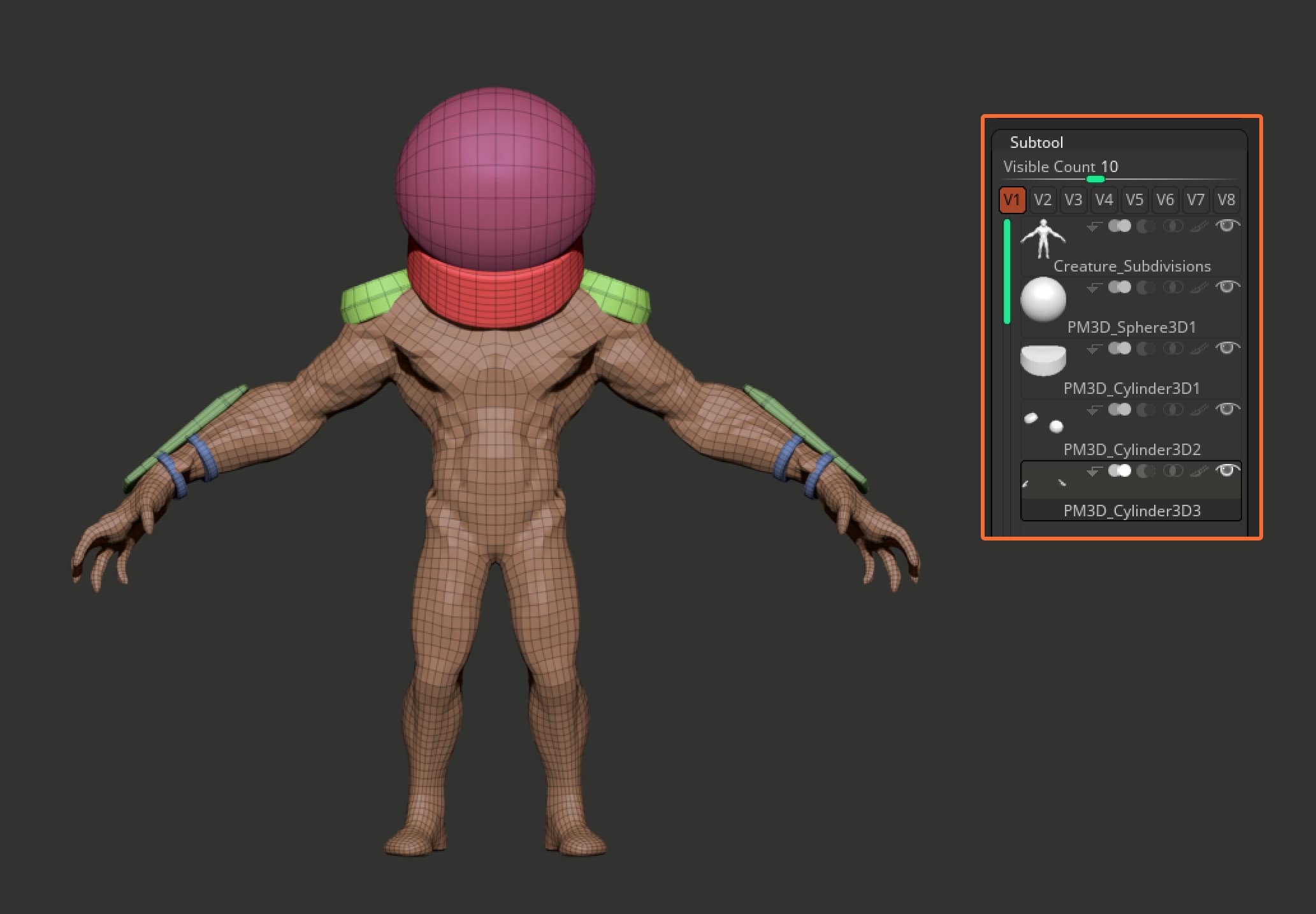Image resolution: width=1316 pixels, height=914 pixels.
Task: Switch to the V5 visibility set
Action: (x=1134, y=200)
